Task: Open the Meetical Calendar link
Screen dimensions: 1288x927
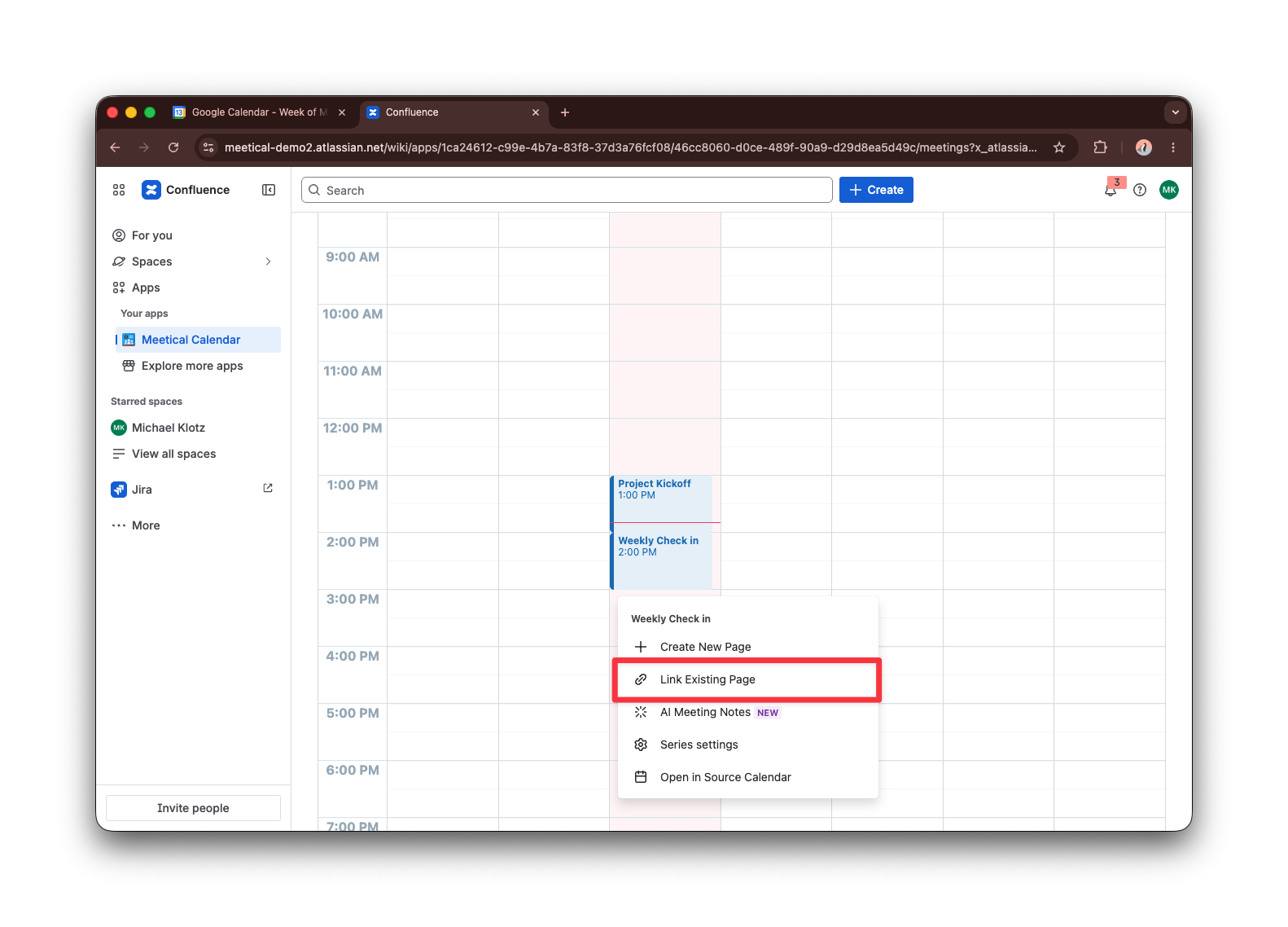Action: click(191, 340)
